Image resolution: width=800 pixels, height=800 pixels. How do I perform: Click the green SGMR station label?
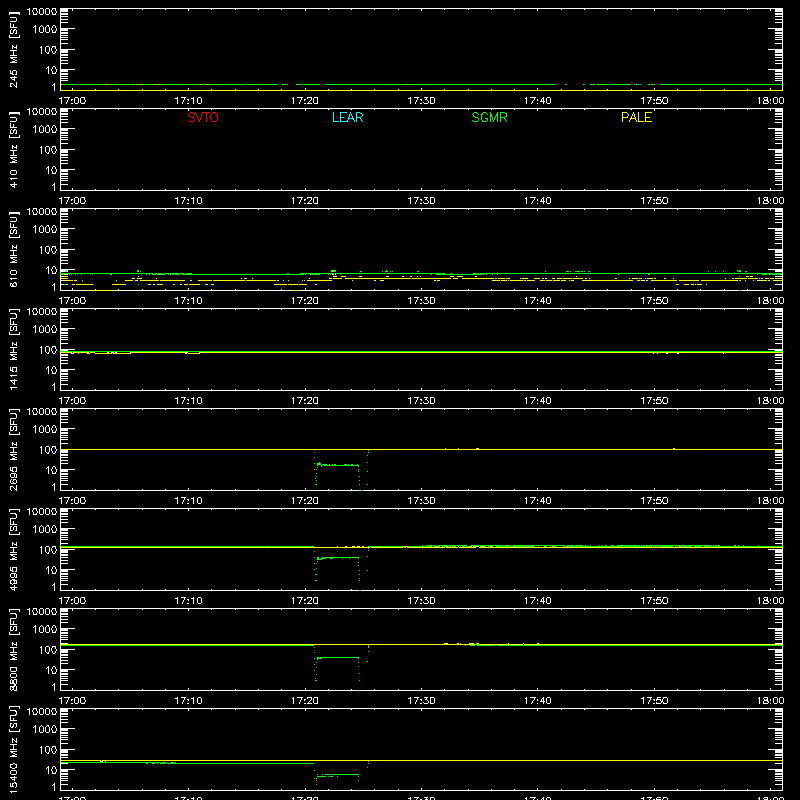(x=489, y=117)
